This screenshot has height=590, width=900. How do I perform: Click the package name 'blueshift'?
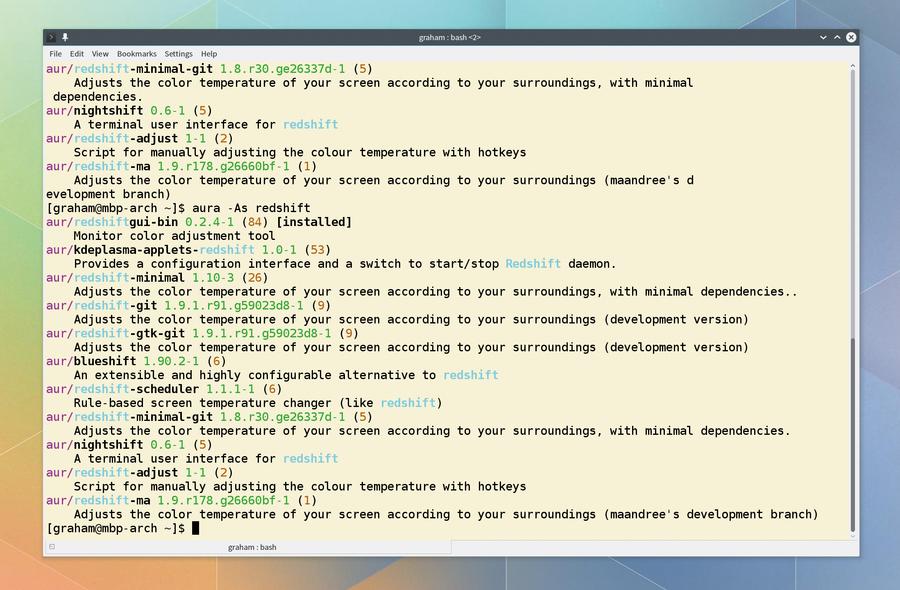click(x=105, y=361)
